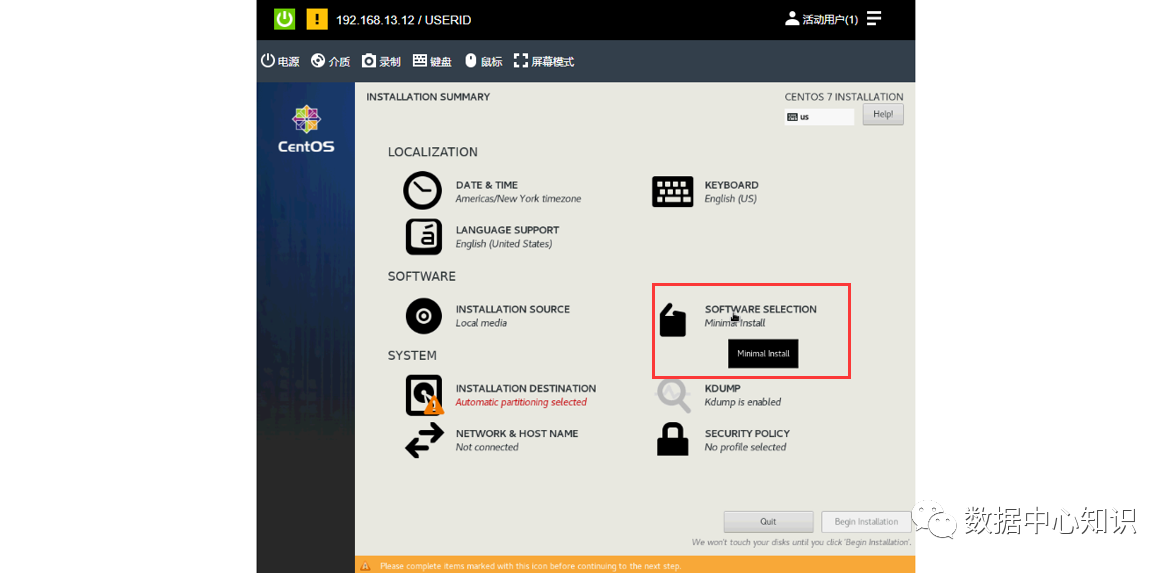Open INSTALLATION DESTINATION label
1176x573 pixels.
coord(526,388)
